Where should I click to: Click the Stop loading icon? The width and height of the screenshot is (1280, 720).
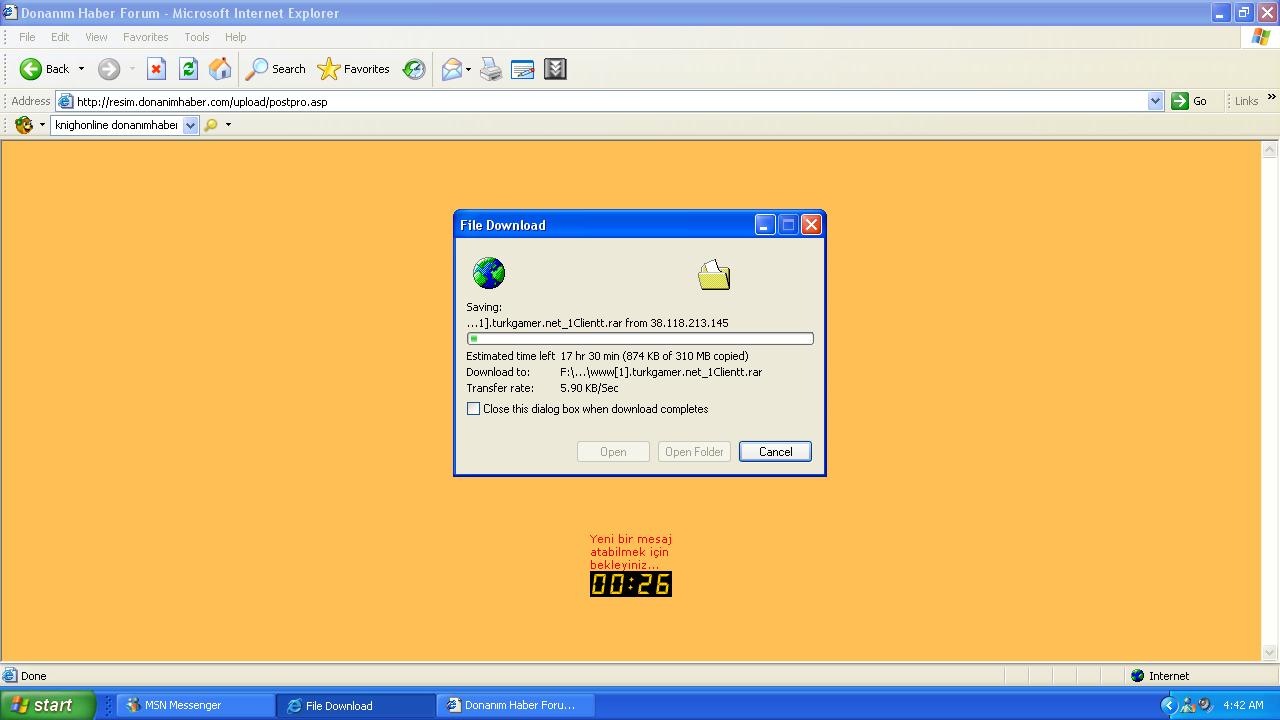(156, 69)
